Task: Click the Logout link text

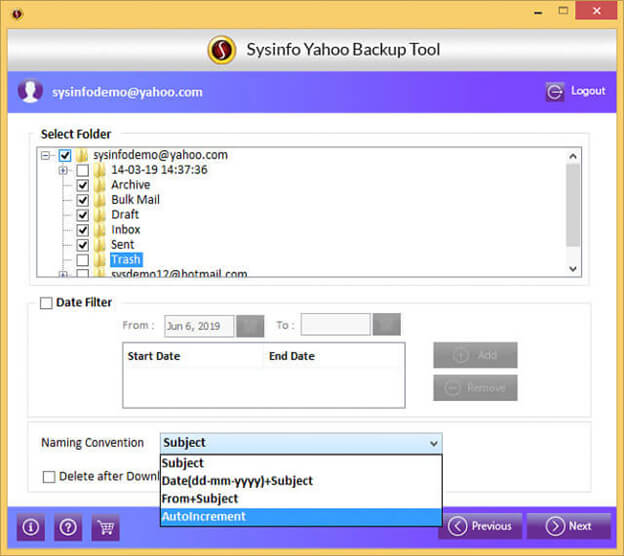Action: 588,91
